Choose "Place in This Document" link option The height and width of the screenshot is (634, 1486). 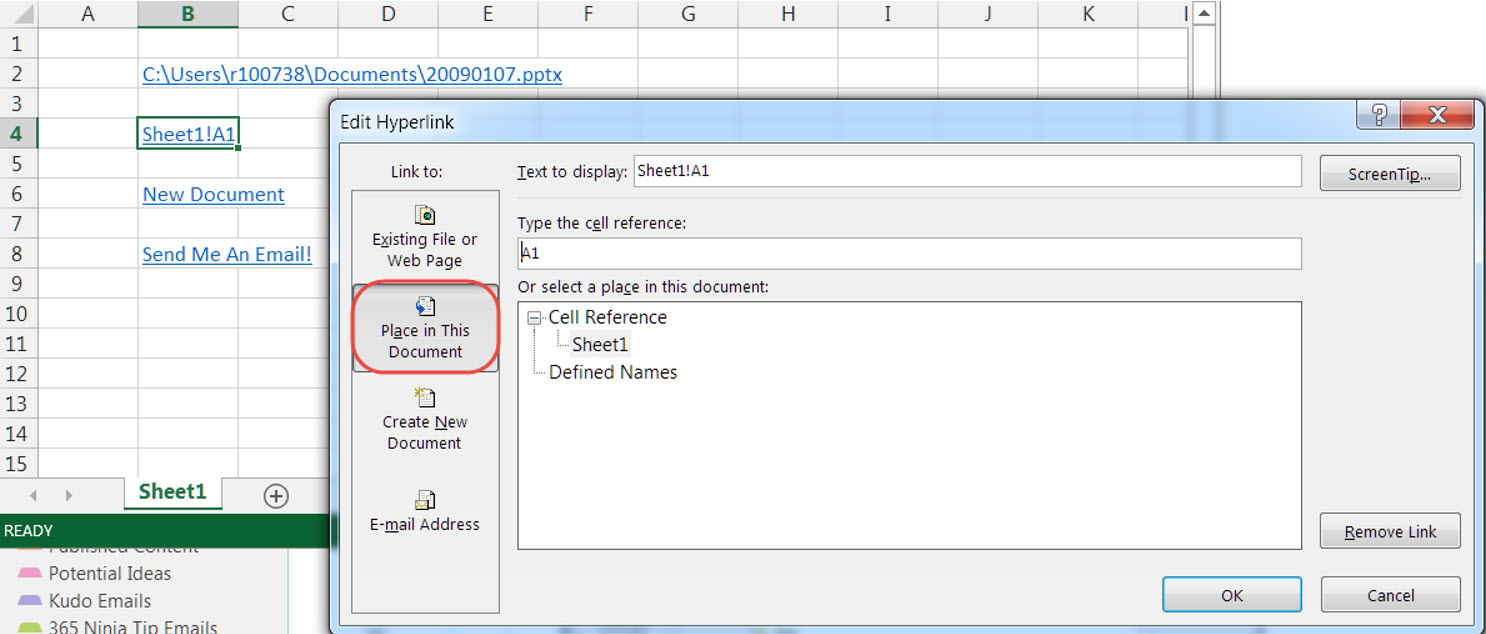click(425, 328)
